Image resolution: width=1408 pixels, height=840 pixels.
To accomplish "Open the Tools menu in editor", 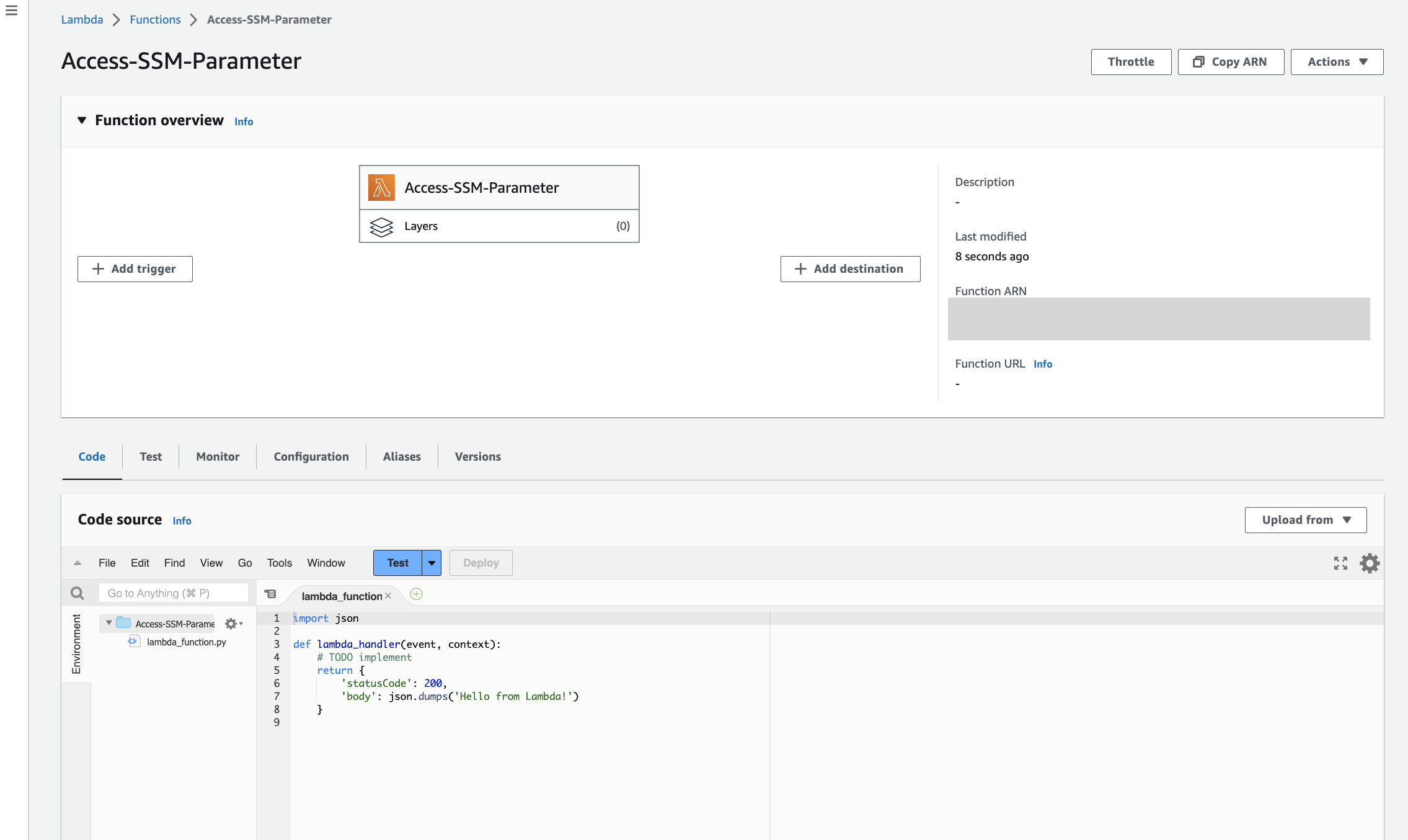I will 280,563.
